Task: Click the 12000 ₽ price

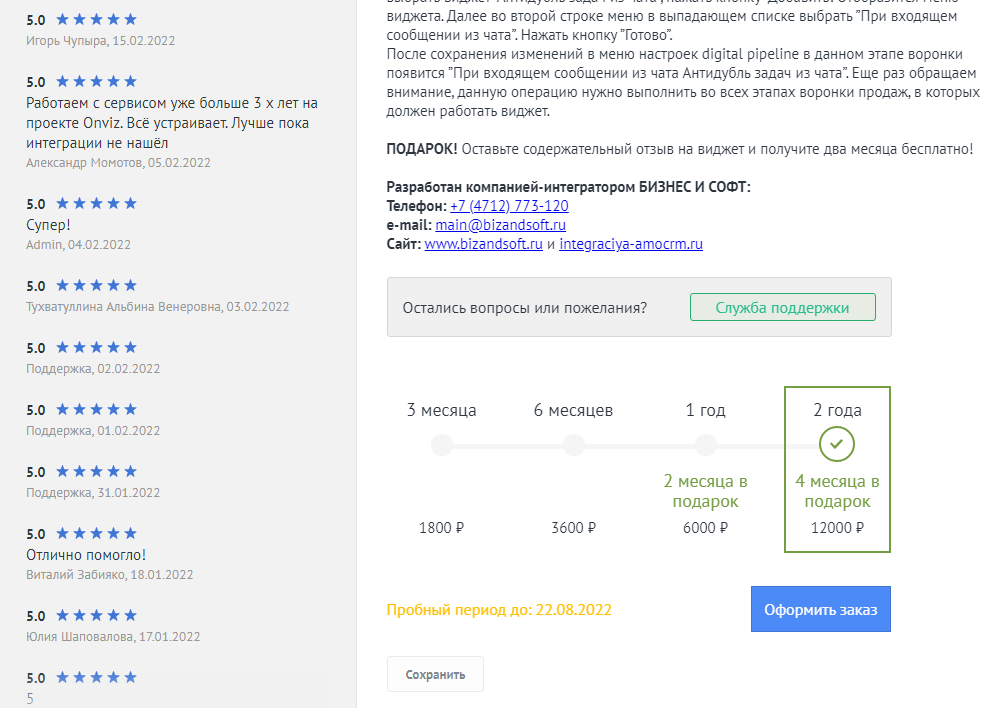Action: point(837,528)
